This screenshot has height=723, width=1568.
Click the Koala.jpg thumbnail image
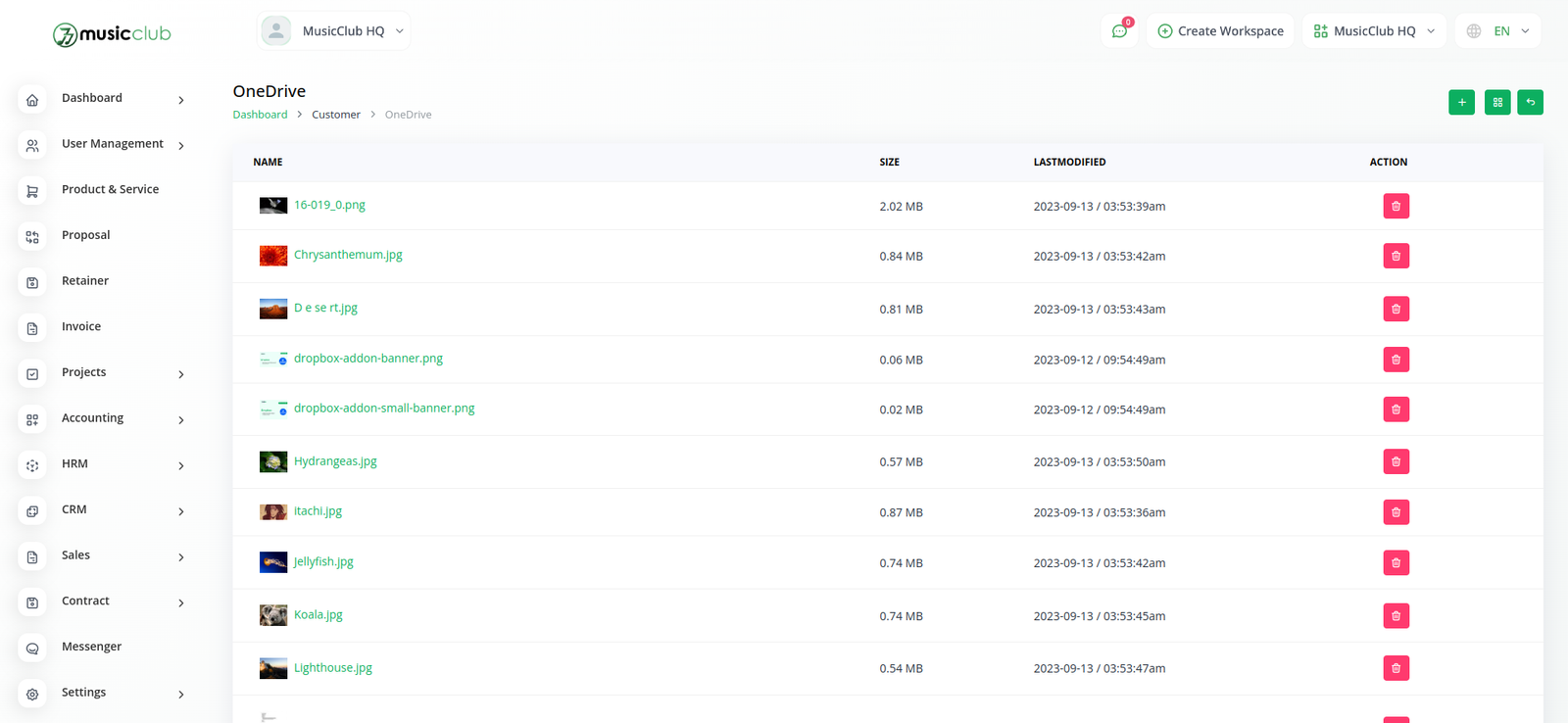point(273,615)
